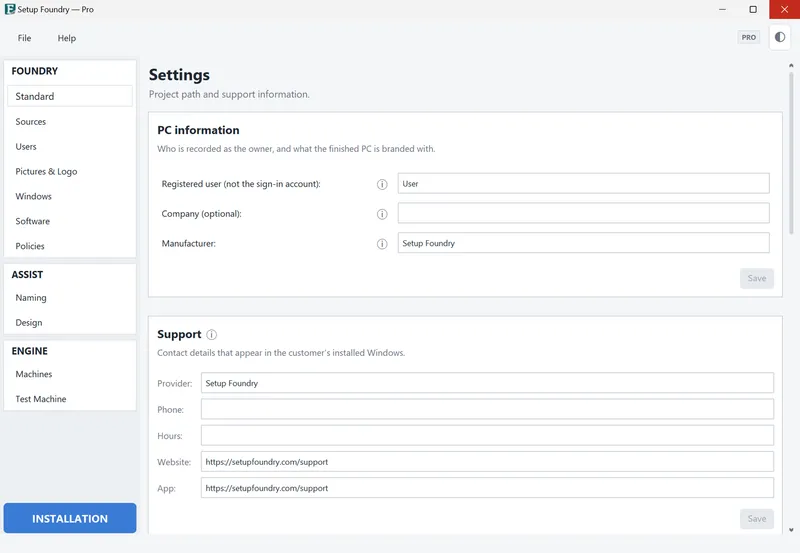Focus the Company input field
800x553 pixels.
point(583,213)
